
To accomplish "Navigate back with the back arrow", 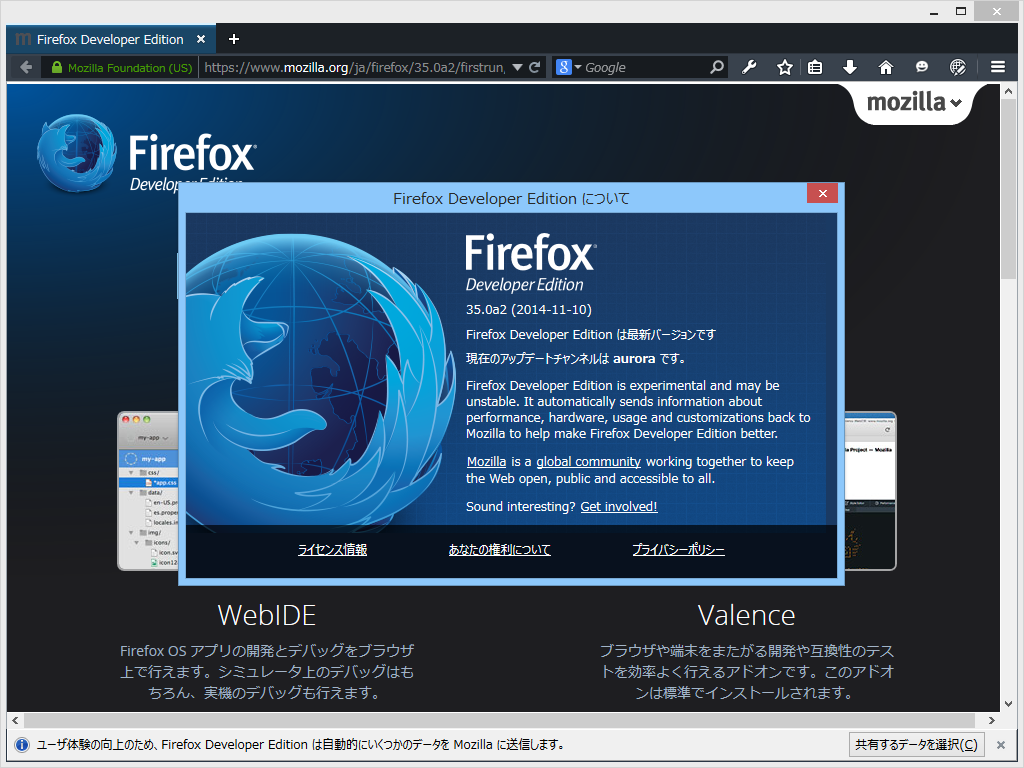I will point(25,67).
